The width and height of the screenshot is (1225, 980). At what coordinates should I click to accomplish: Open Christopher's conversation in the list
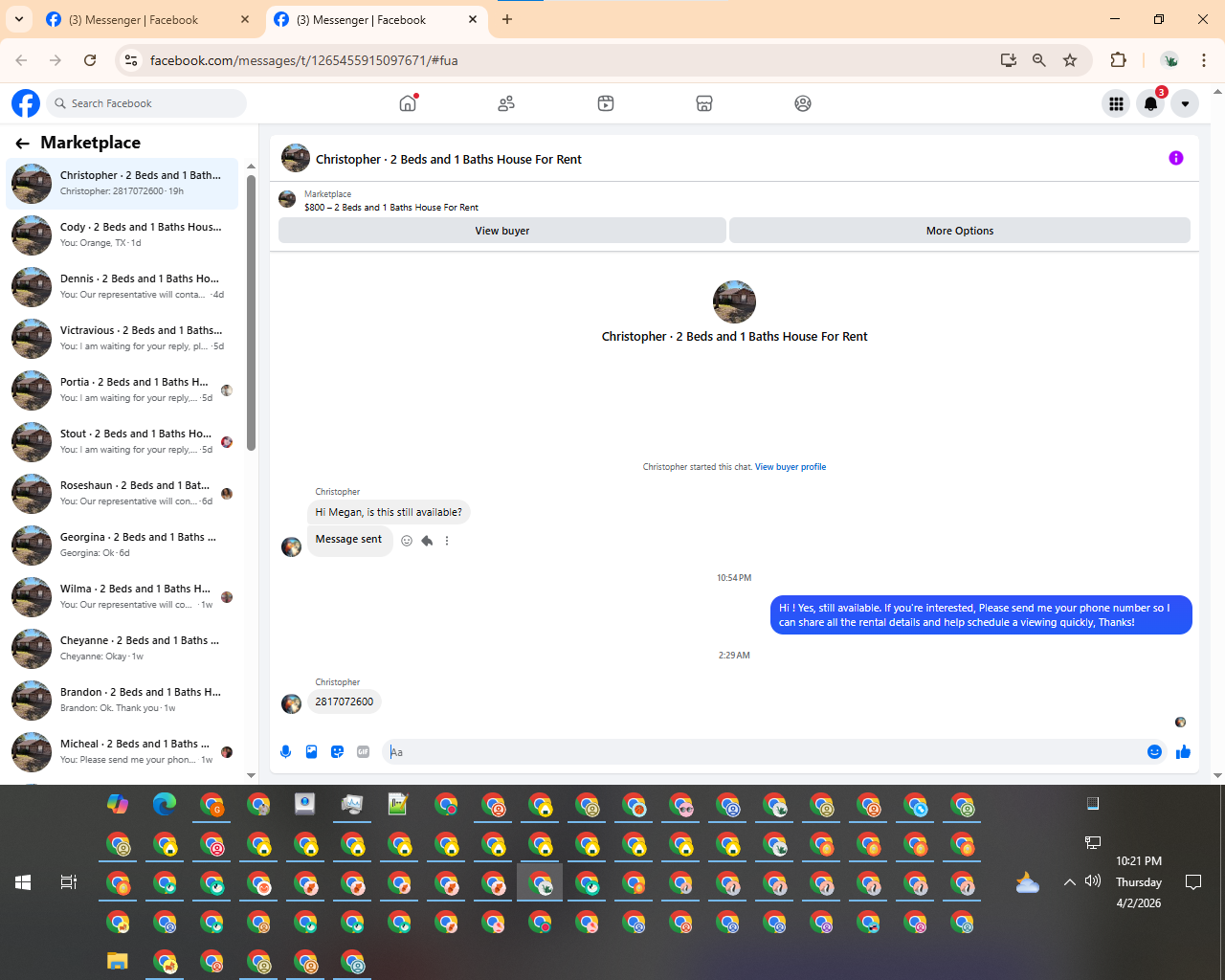122,184
